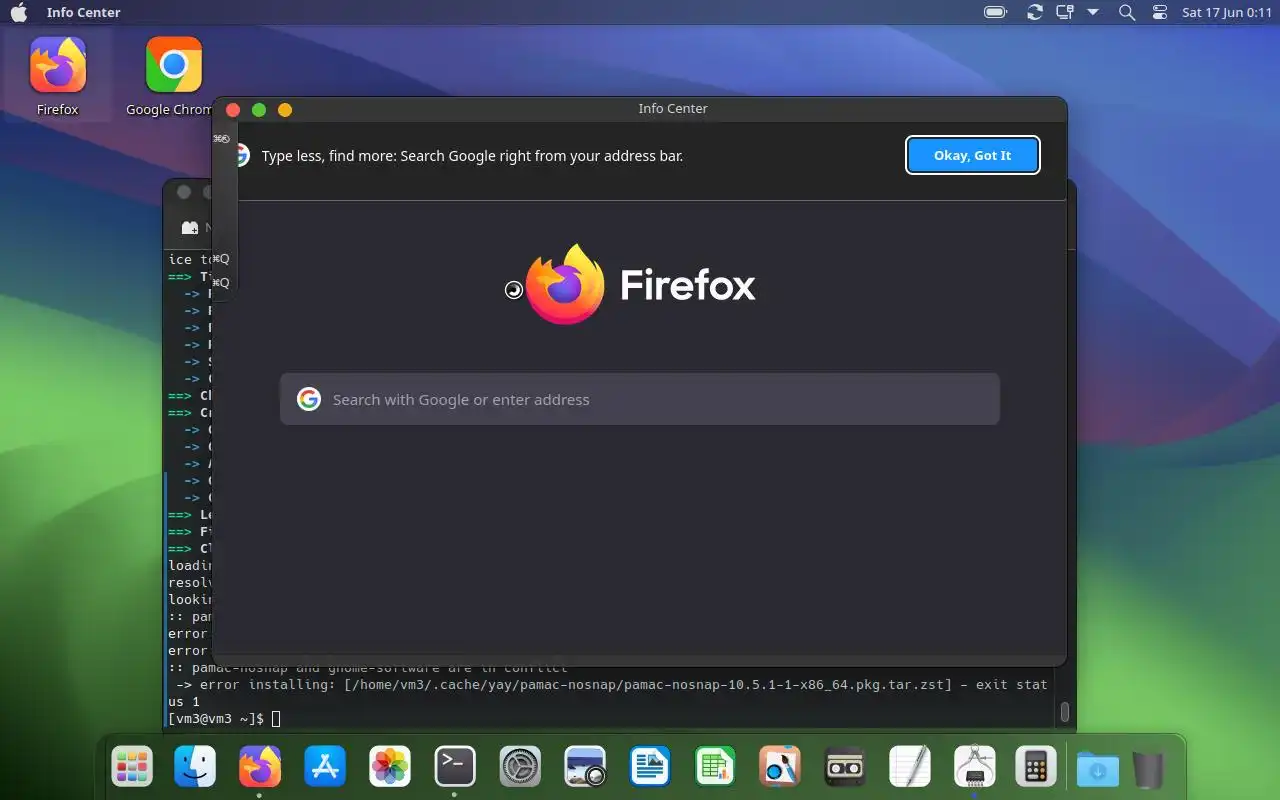1280x800 pixels.
Task: Click the large Firefox logo
Action: [565, 284]
